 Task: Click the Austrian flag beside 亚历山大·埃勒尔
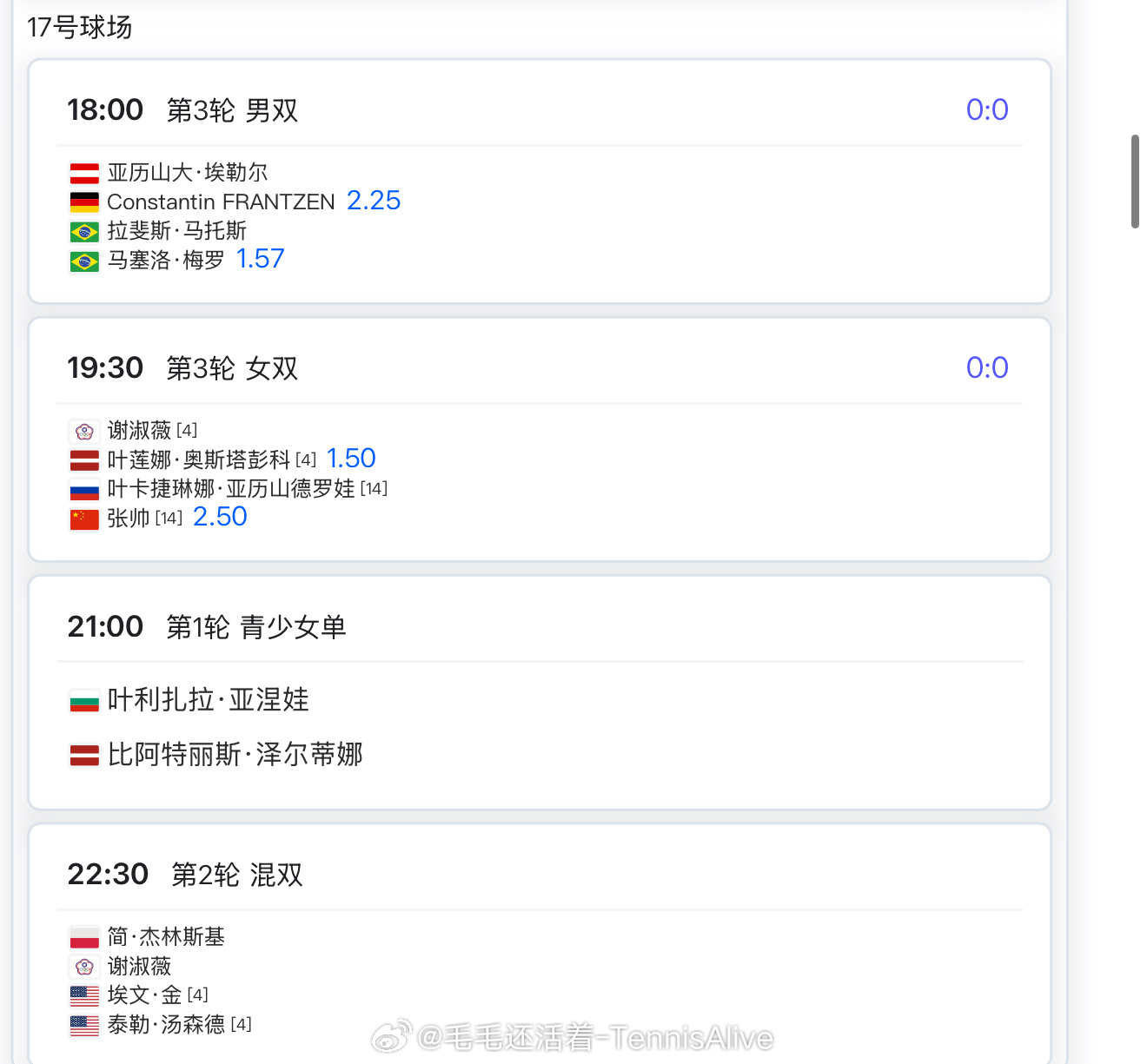pyautogui.click(x=84, y=174)
